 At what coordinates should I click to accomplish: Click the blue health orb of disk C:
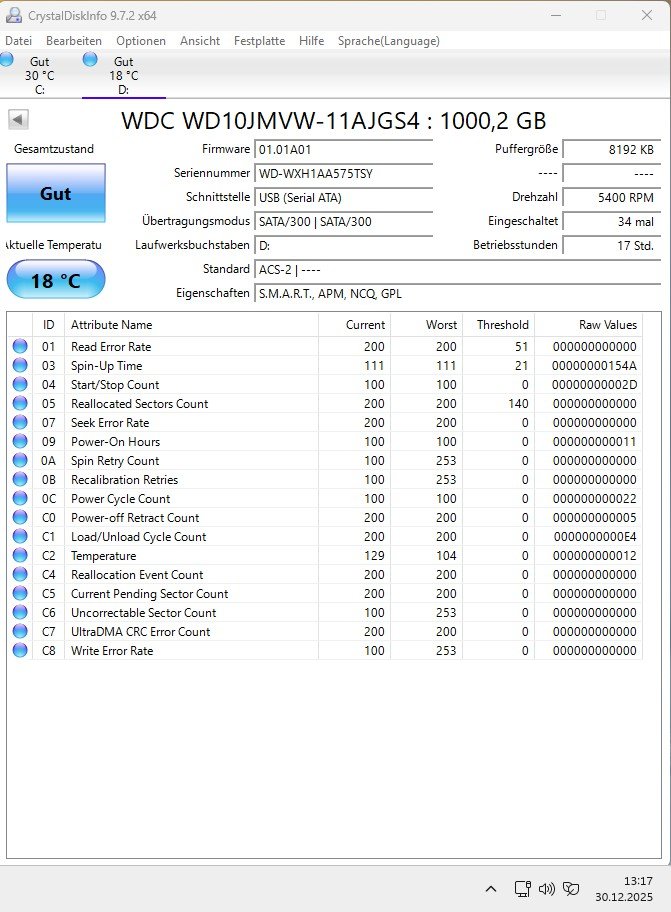[6, 59]
